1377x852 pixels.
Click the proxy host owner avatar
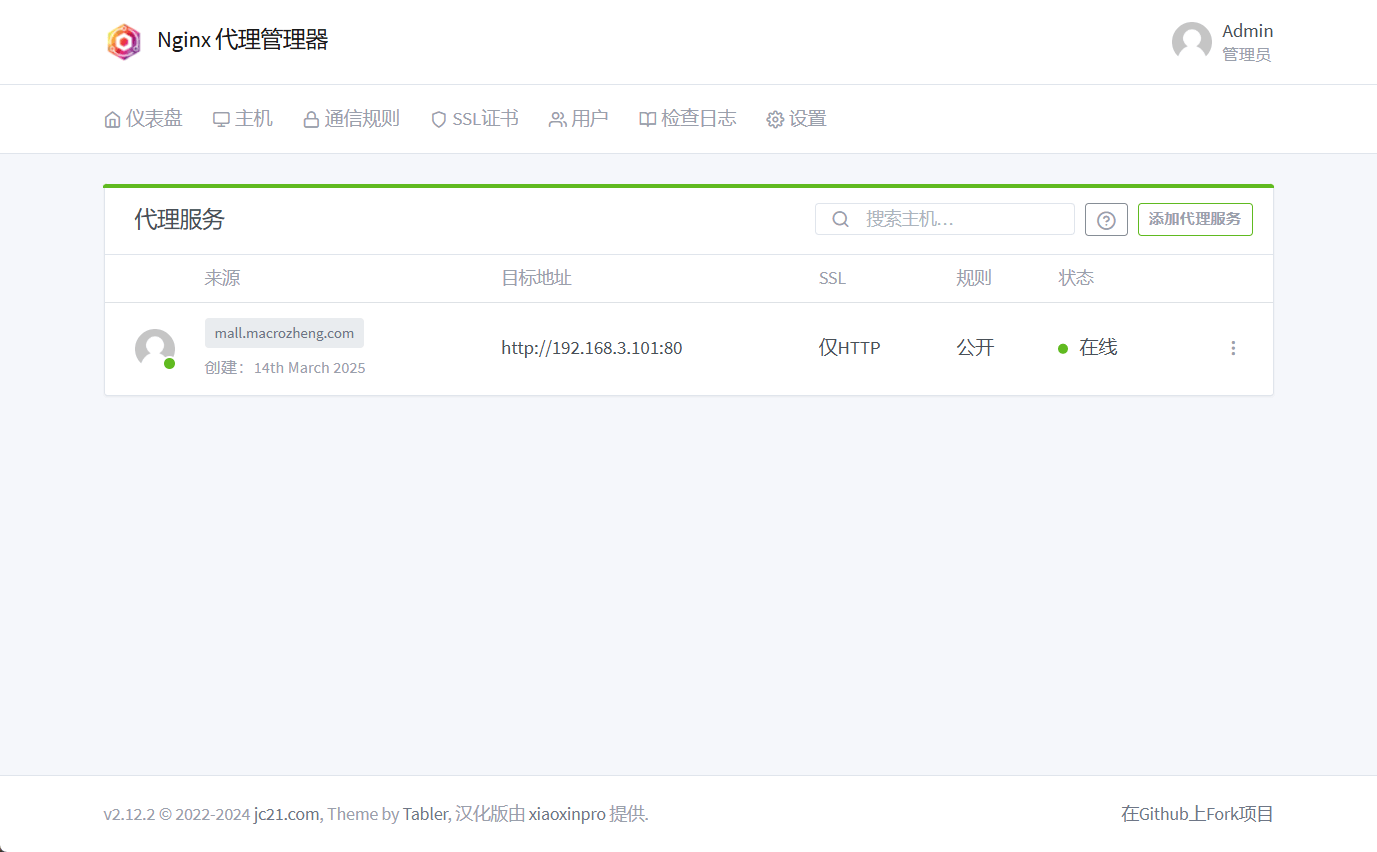[155, 348]
